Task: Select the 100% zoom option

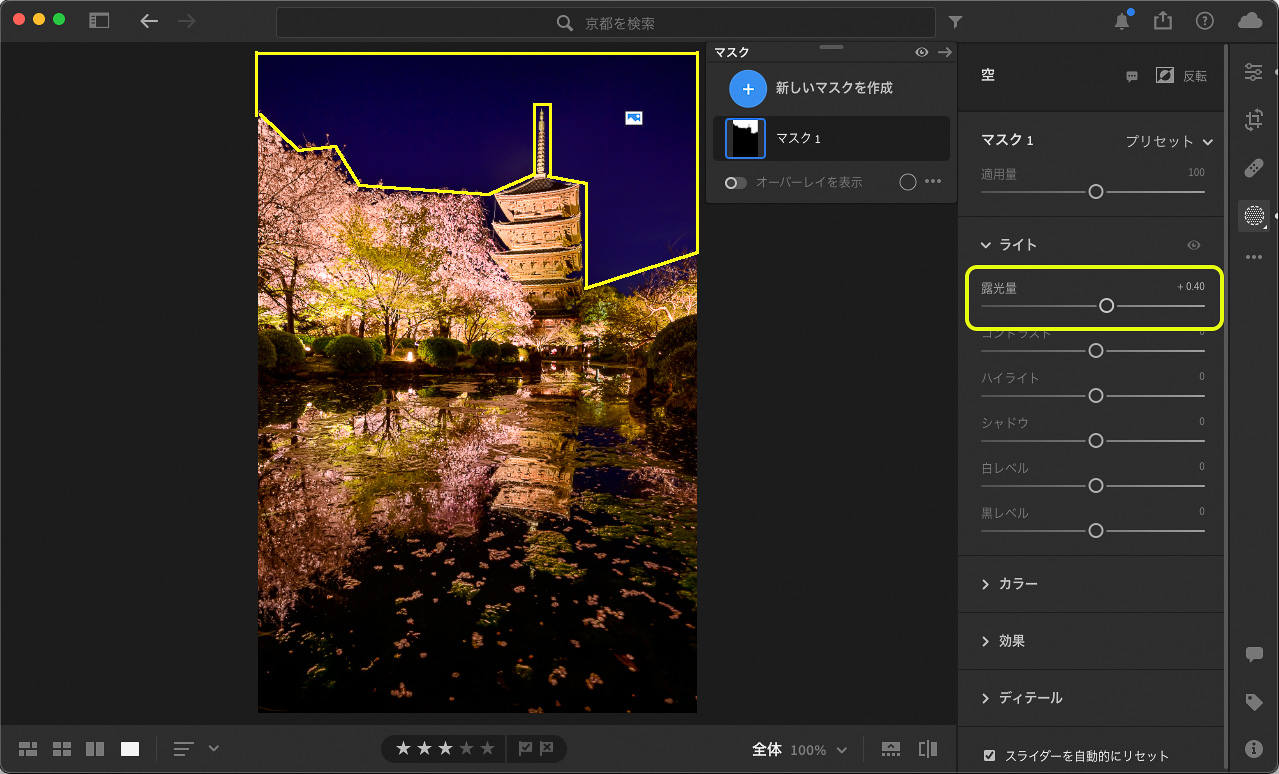Action: point(808,750)
